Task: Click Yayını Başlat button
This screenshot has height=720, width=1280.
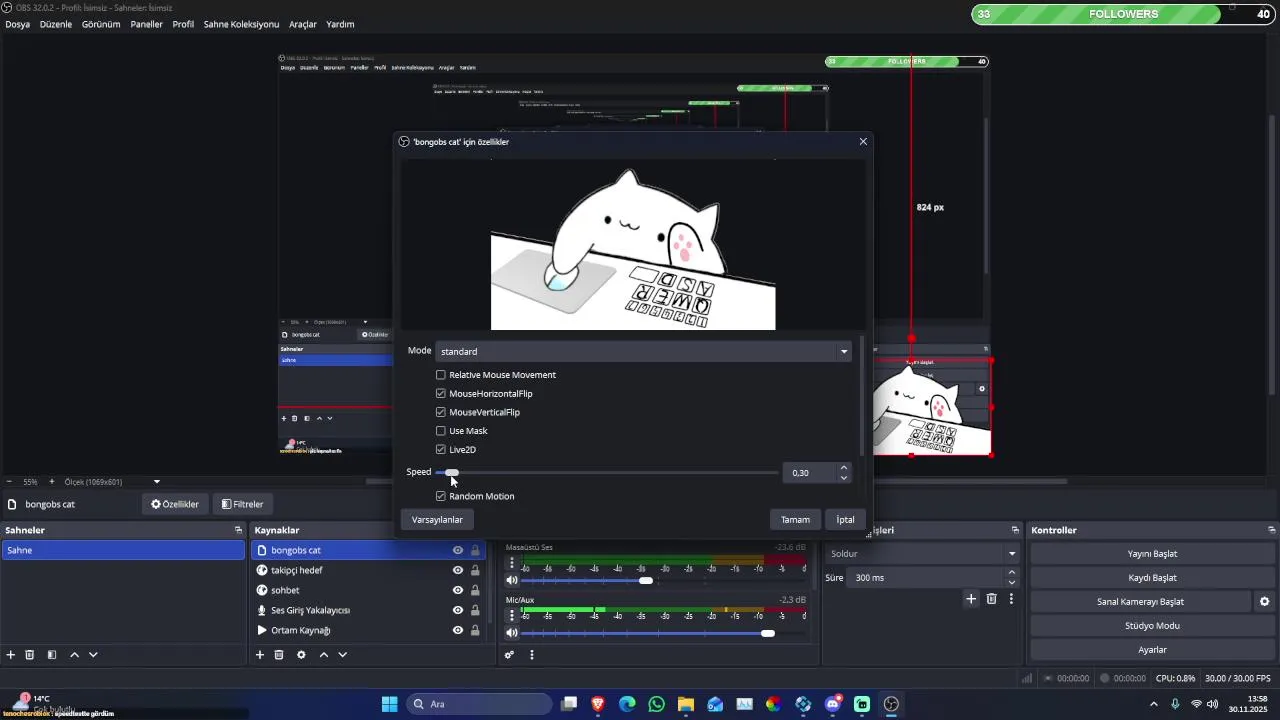Action: (1152, 554)
